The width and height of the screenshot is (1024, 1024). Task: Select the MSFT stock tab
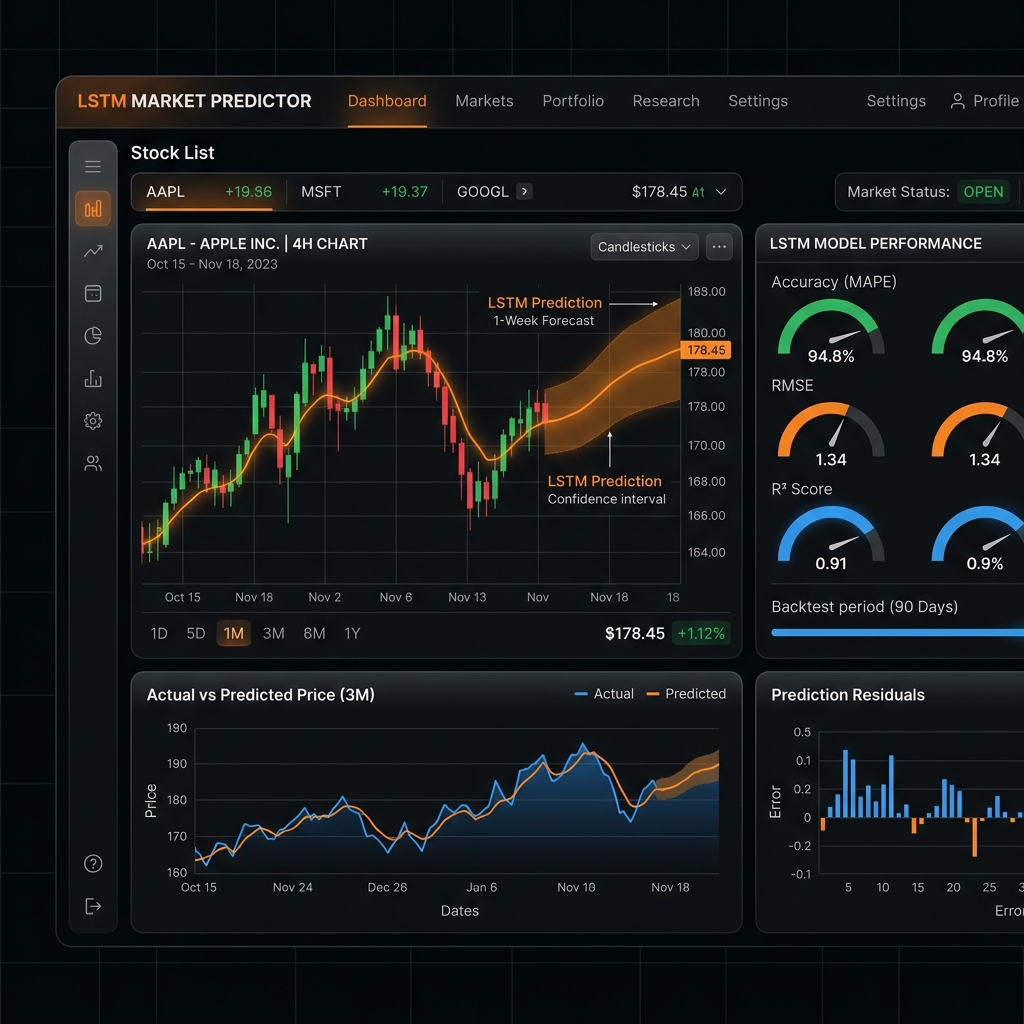coord(364,192)
